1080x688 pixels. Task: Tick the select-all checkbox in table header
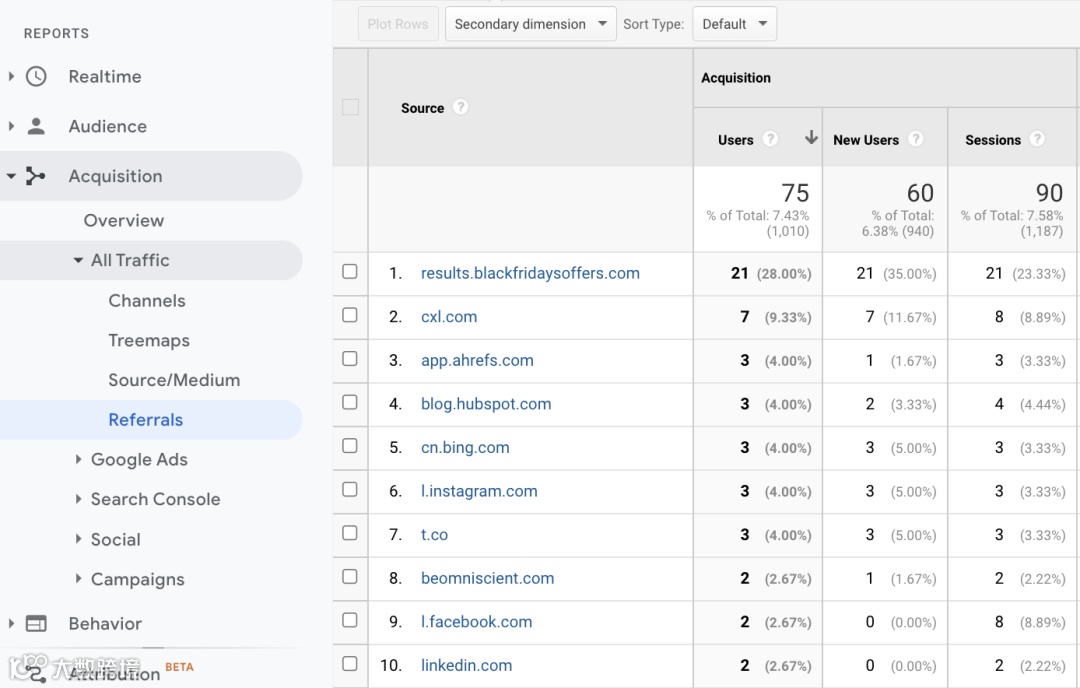pos(350,107)
